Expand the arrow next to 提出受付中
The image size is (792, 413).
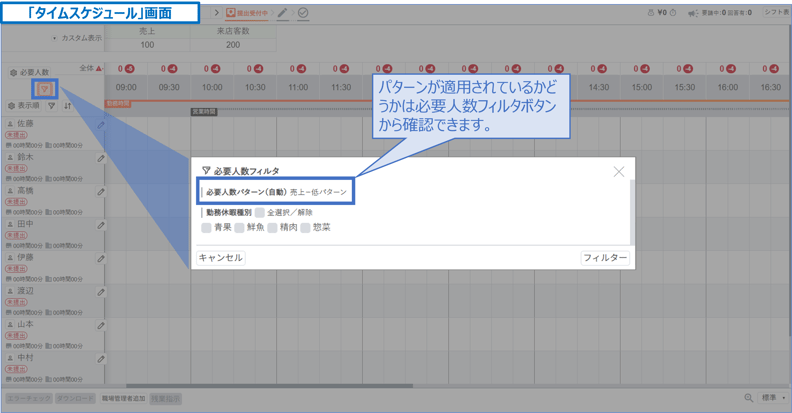click(216, 13)
